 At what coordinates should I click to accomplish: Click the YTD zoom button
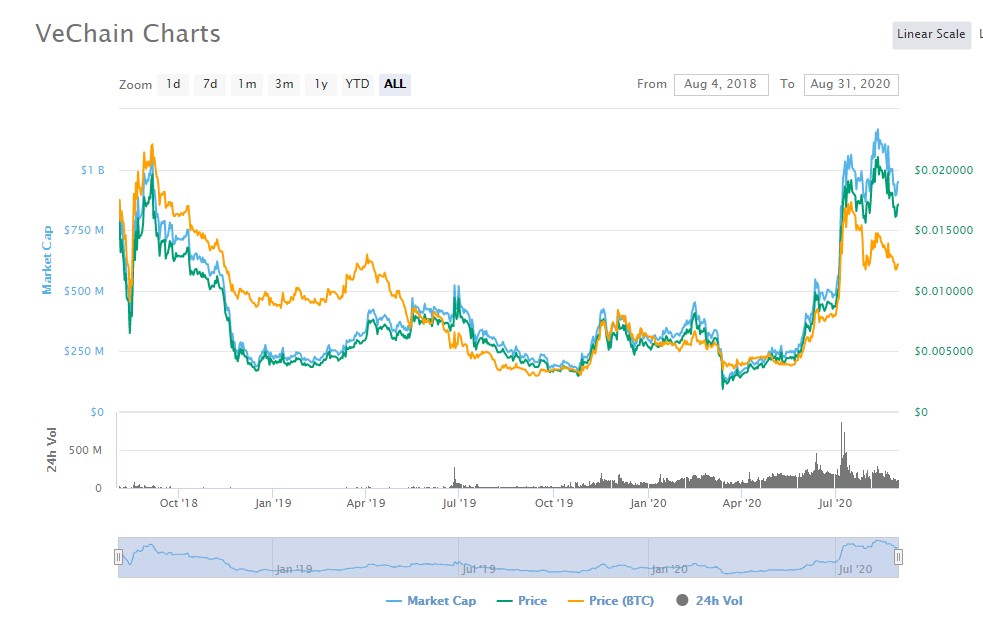coord(357,84)
